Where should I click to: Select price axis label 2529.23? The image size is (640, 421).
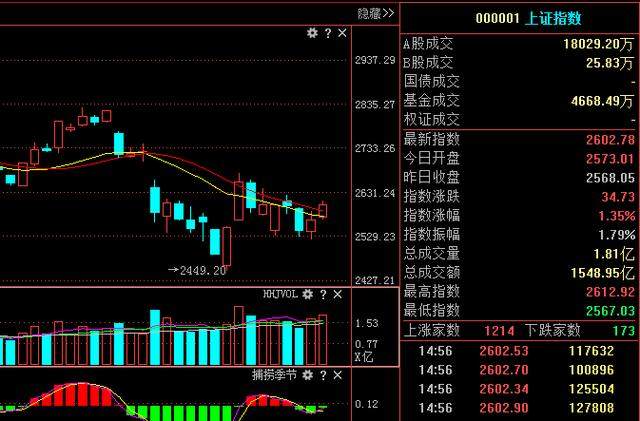(x=375, y=236)
